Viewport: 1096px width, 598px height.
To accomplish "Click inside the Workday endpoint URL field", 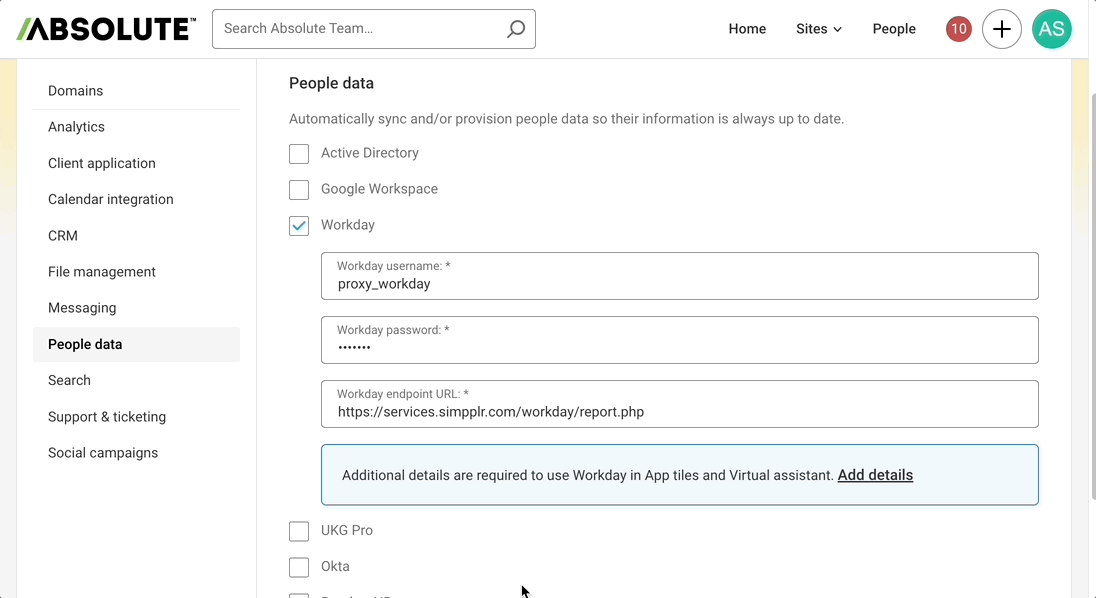I will (x=680, y=411).
